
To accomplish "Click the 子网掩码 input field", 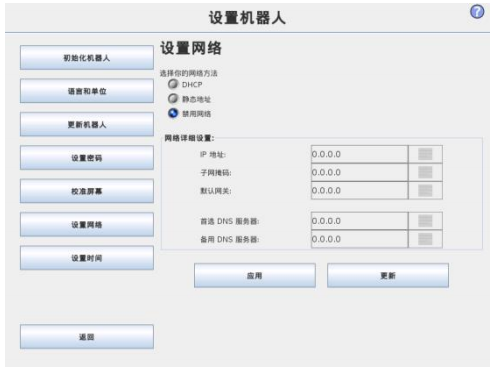I will pyautogui.click(x=359, y=172).
